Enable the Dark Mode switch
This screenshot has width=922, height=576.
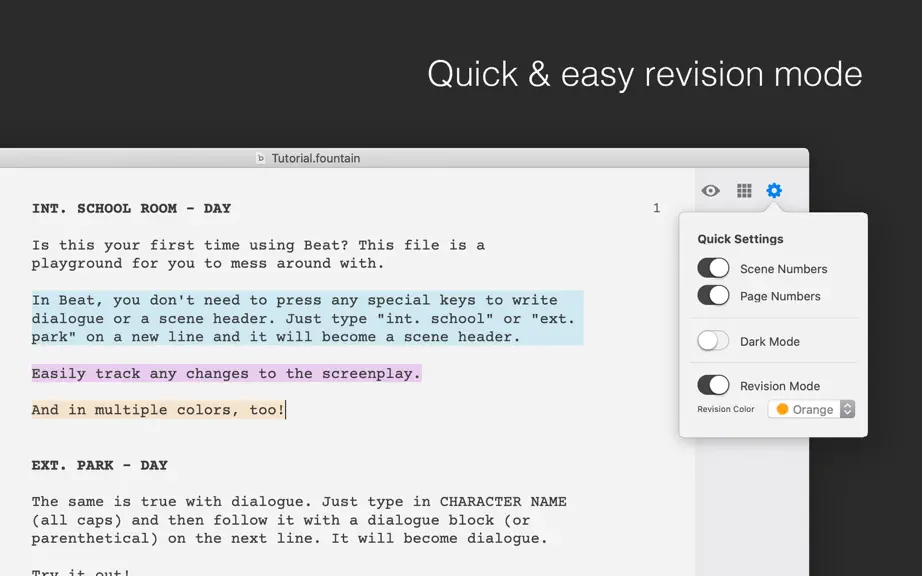[713, 341]
